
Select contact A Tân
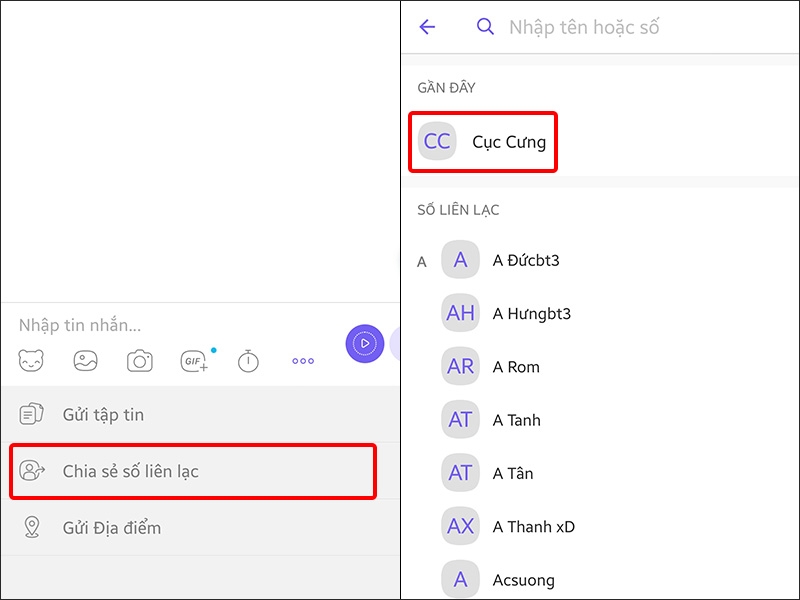520,473
